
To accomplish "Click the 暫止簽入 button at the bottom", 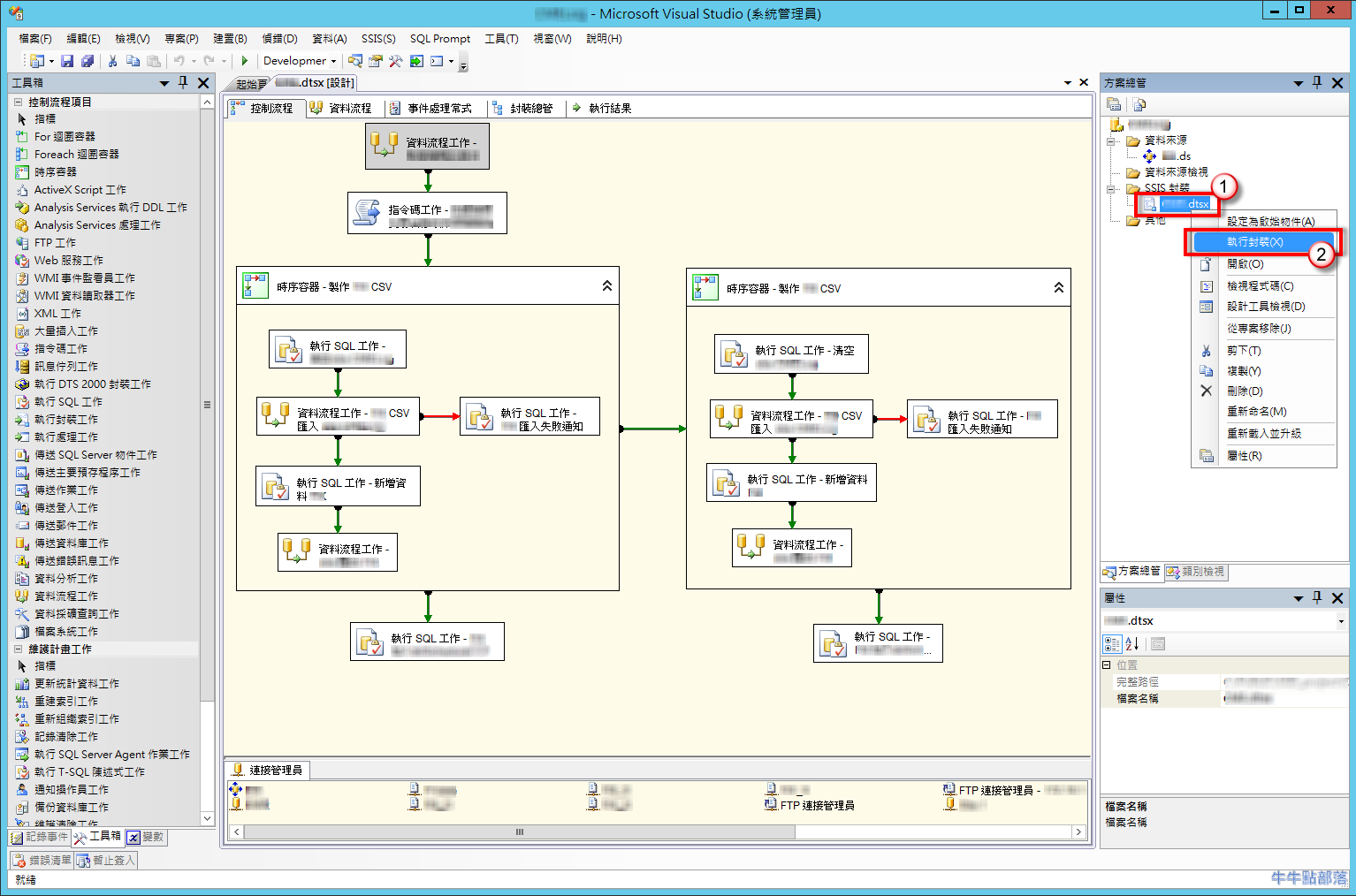I will pos(105,859).
